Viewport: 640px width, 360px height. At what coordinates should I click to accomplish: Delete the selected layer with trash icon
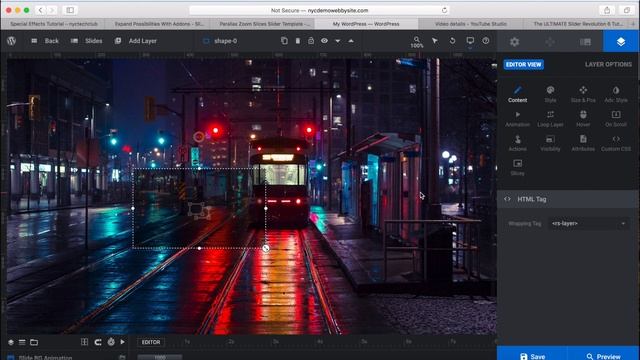coord(298,40)
